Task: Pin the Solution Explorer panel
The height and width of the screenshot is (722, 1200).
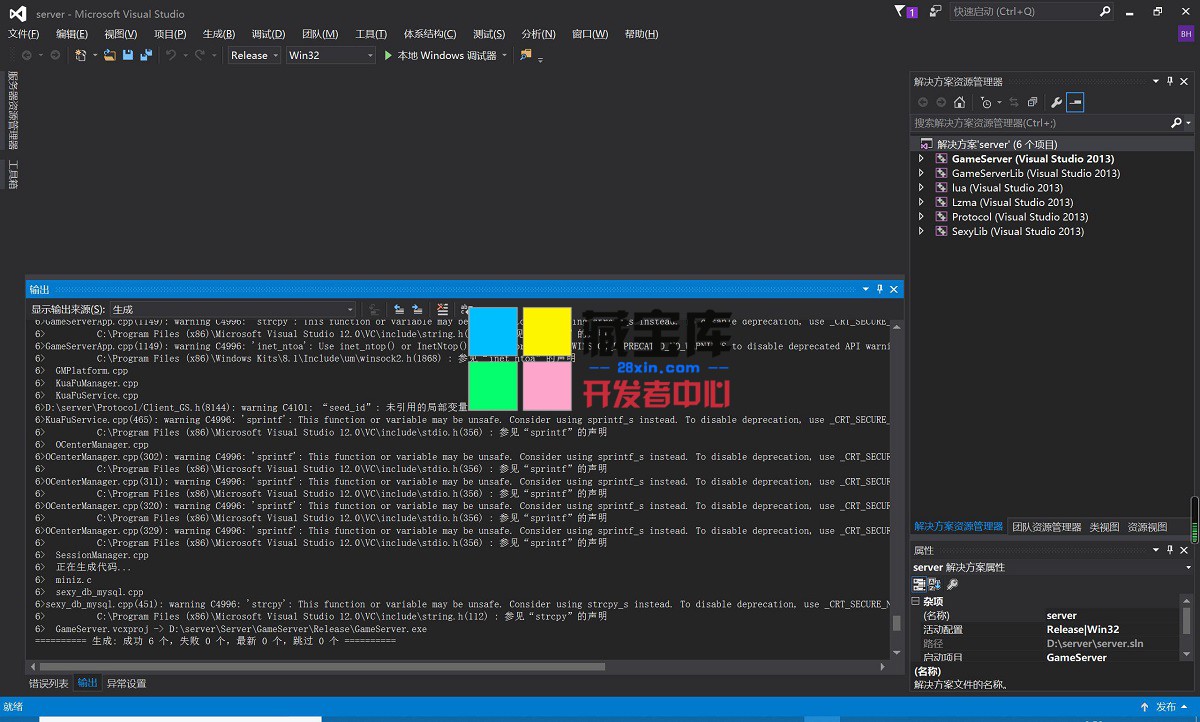Action: click(x=1171, y=81)
